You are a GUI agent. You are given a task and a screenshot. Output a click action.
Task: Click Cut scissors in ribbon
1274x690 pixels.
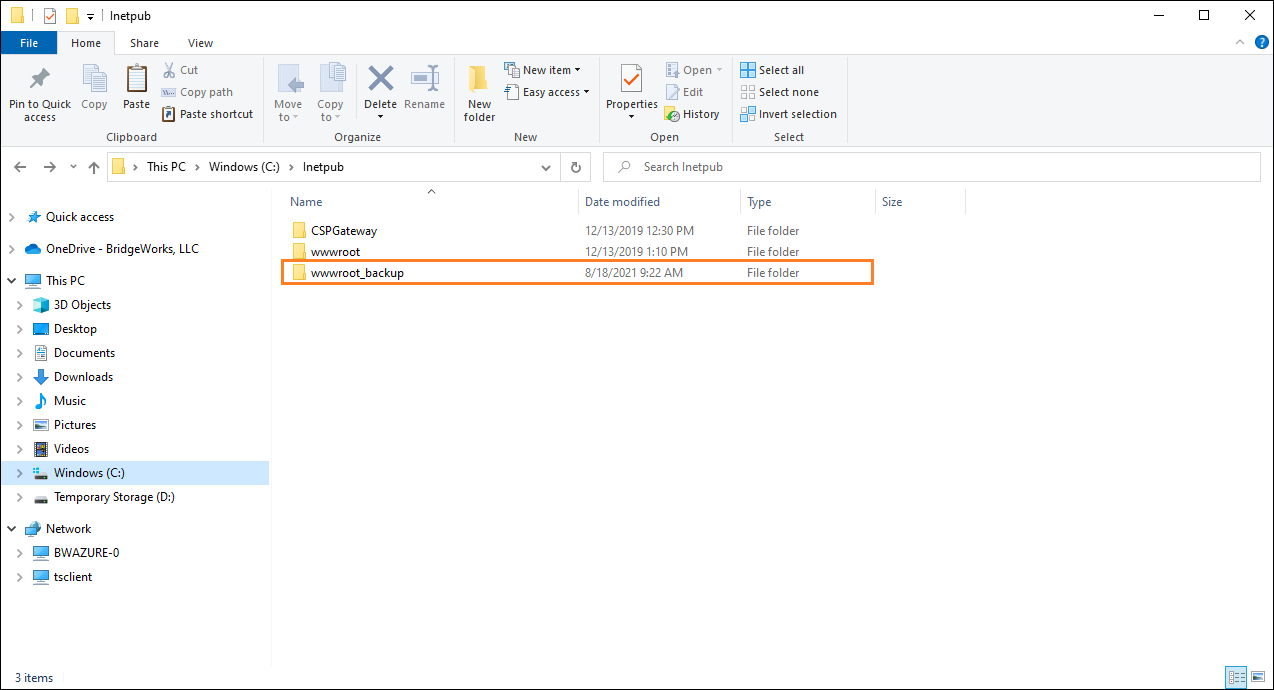pos(180,70)
